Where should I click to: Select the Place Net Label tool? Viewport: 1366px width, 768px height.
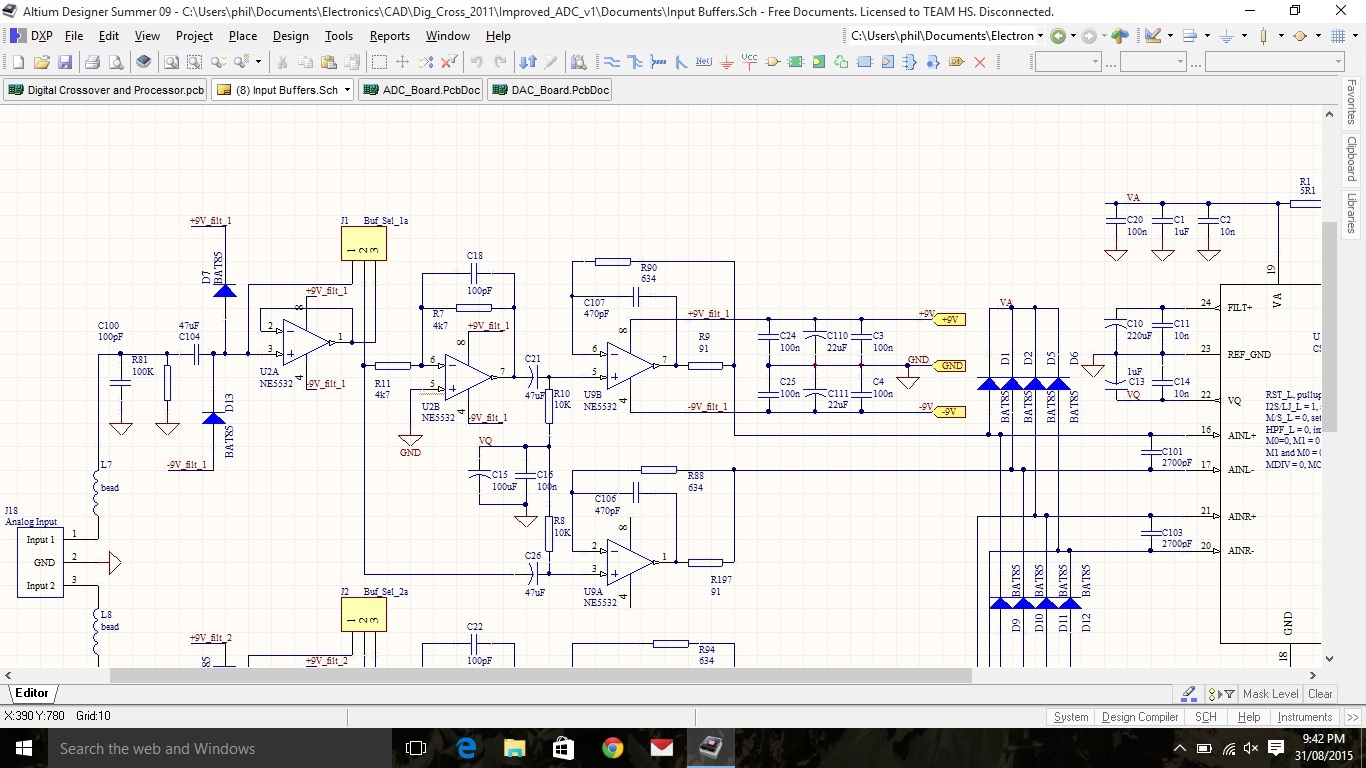[704, 62]
